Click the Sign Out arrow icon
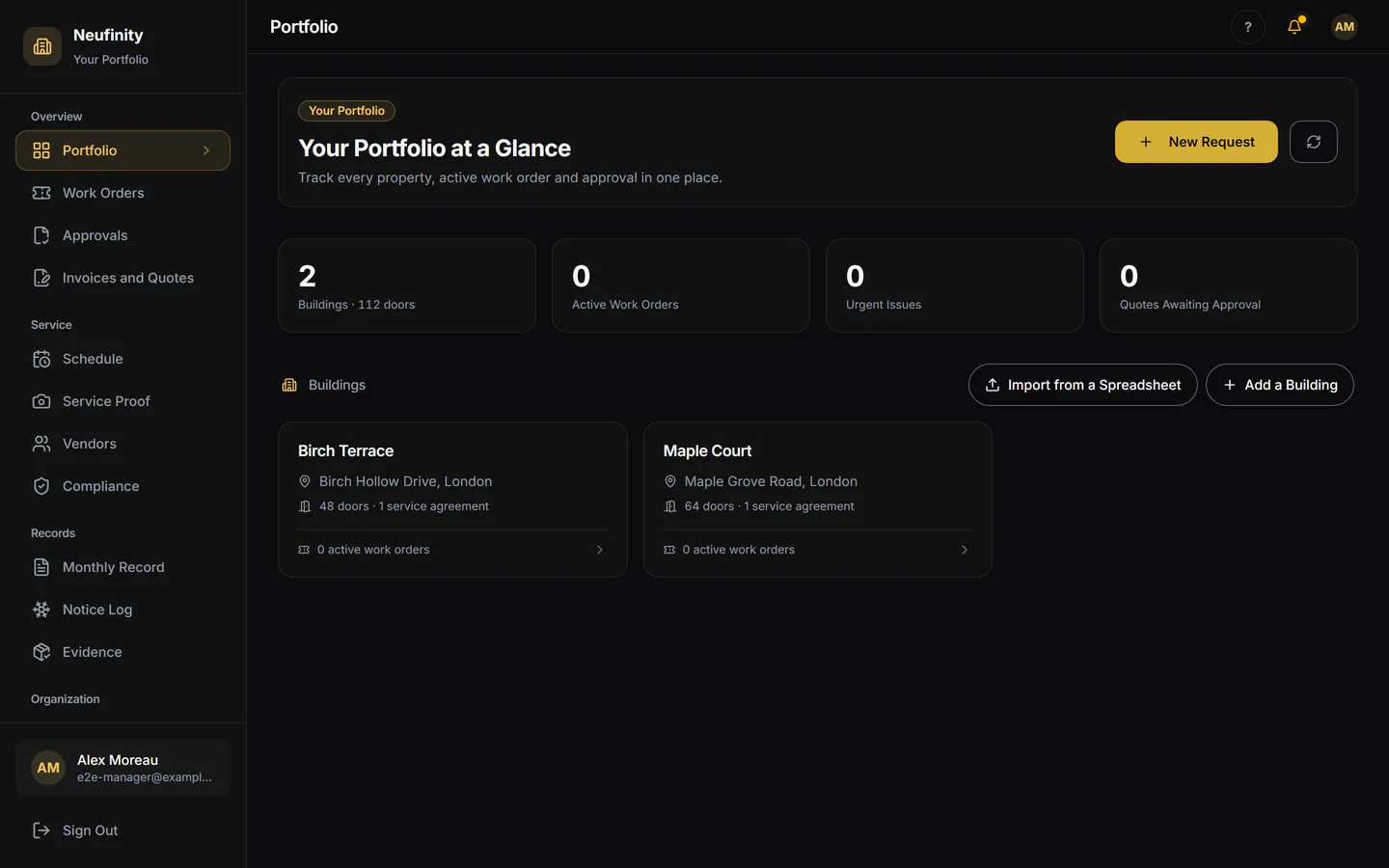This screenshot has height=868, width=1389. click(41, 830)
